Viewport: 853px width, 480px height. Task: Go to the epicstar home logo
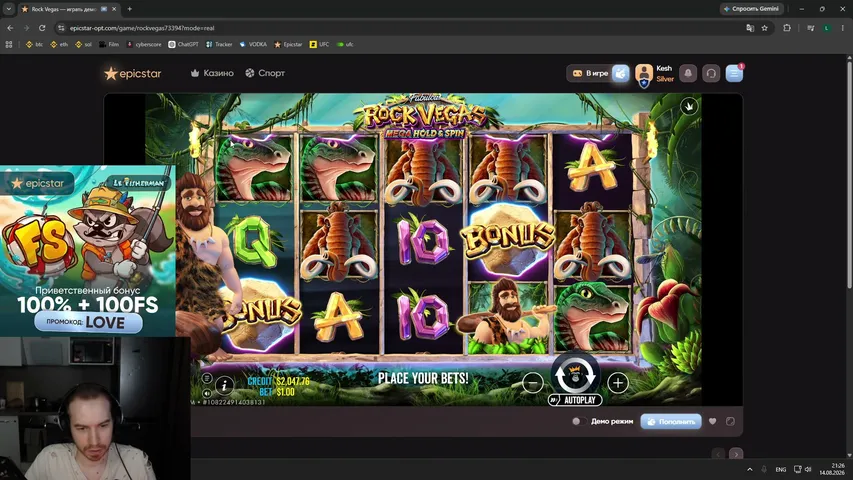tap(133, 73)
